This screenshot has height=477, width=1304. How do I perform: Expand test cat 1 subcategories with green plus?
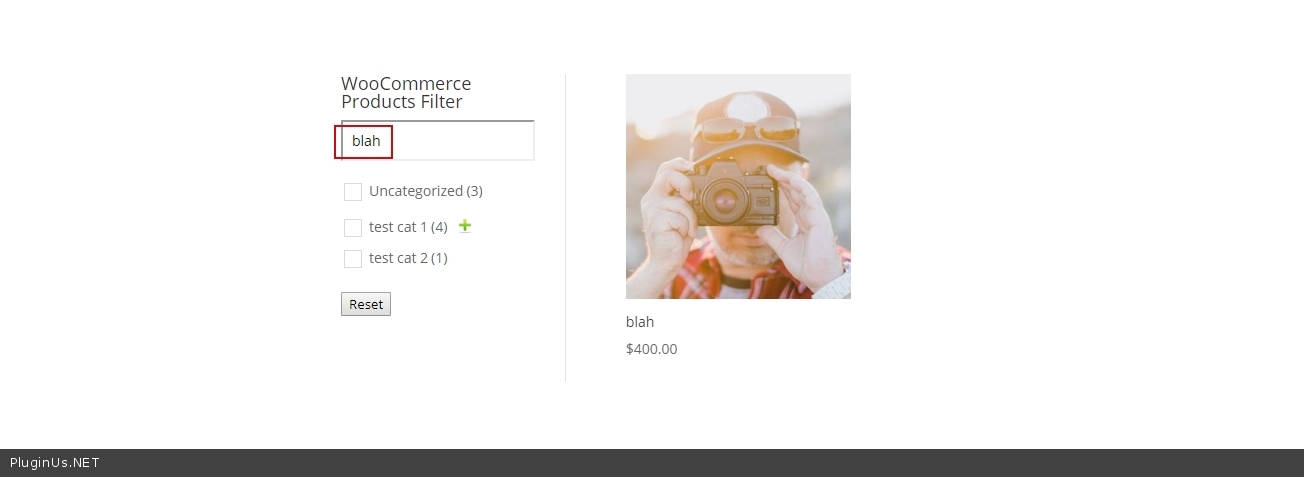(x=464, y=226)
